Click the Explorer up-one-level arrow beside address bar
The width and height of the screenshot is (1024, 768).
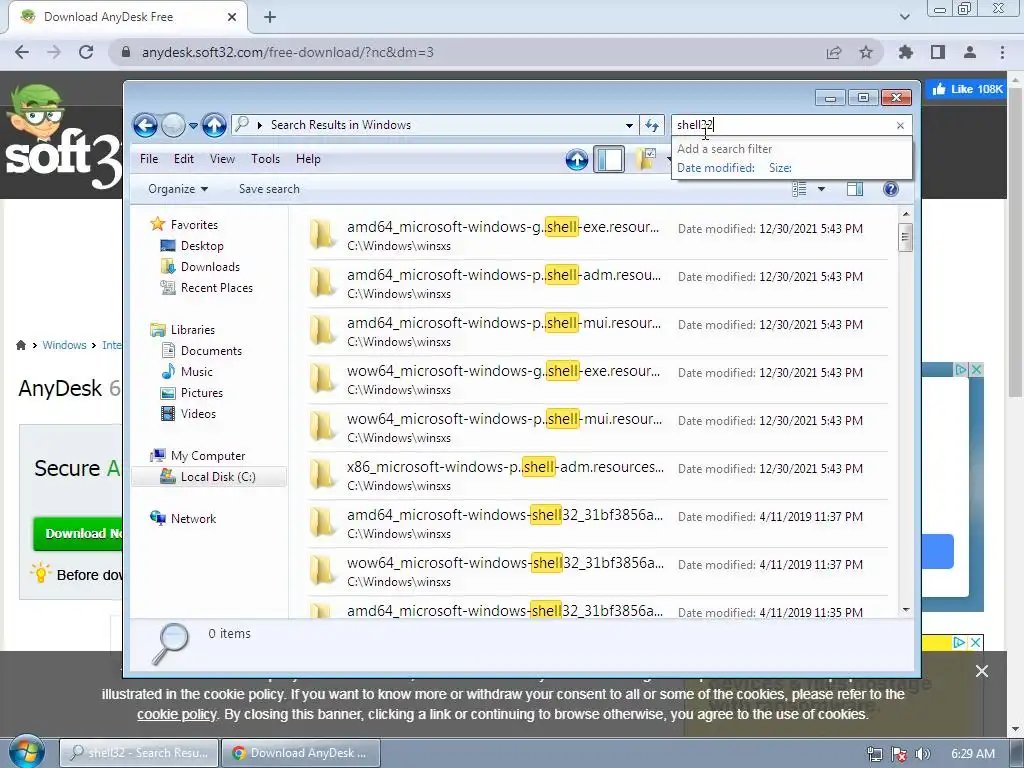click(214, 125)
